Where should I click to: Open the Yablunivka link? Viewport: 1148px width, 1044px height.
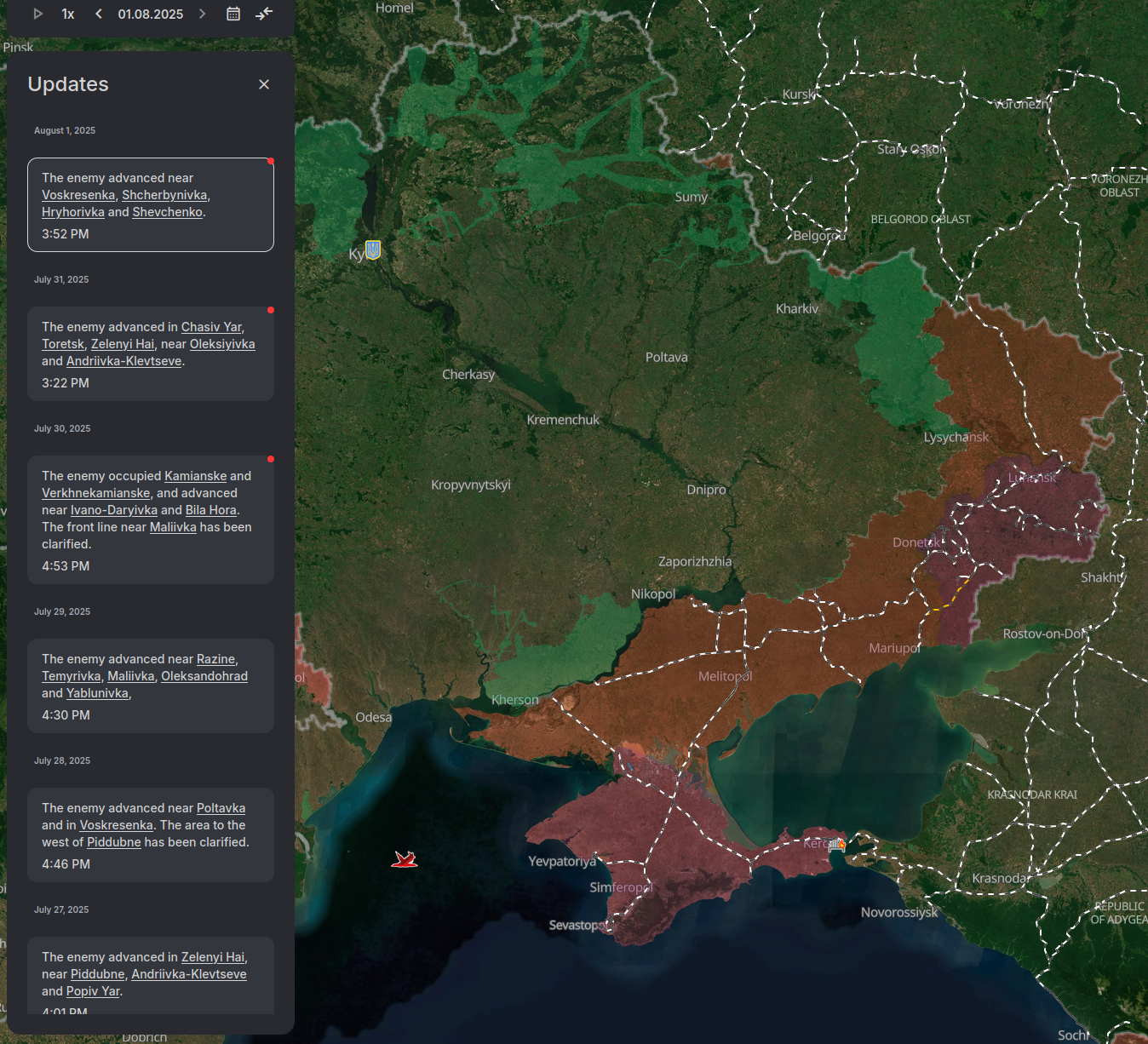coord(97,693)
